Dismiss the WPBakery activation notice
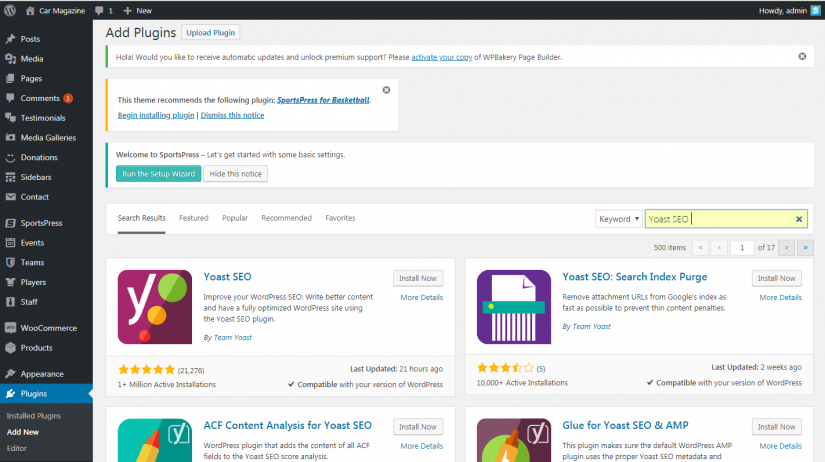 point(802,56)
